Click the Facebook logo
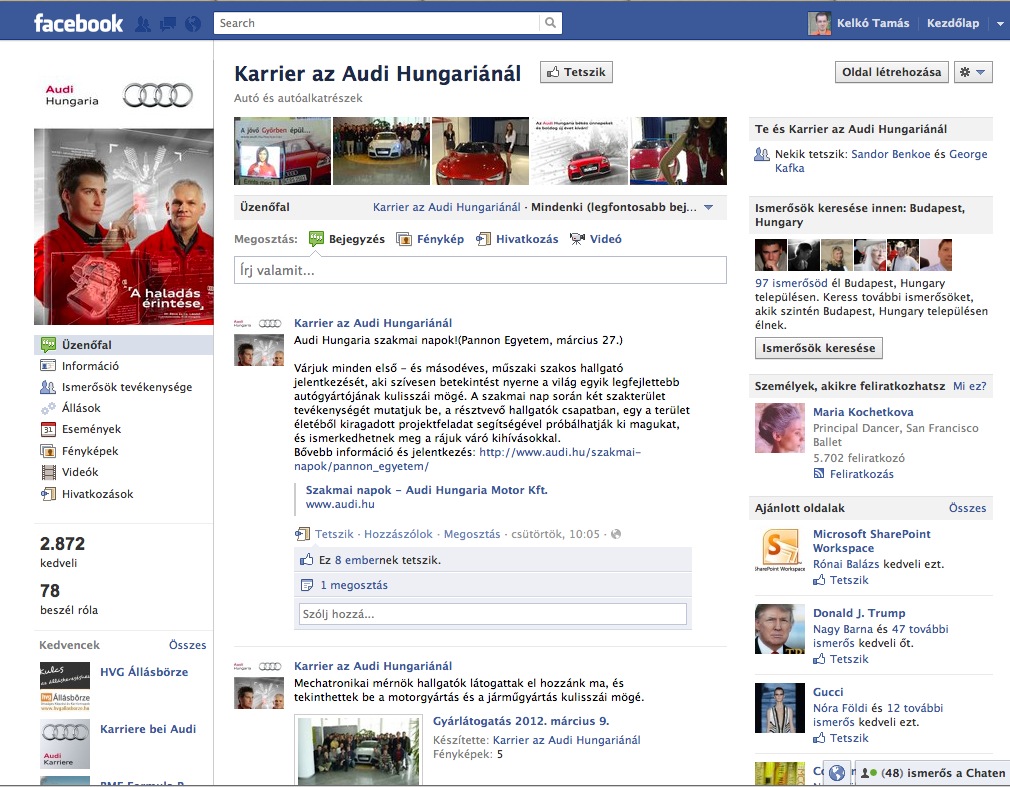The width and height of the screenshot is (1010, 787). pos(78,23)
